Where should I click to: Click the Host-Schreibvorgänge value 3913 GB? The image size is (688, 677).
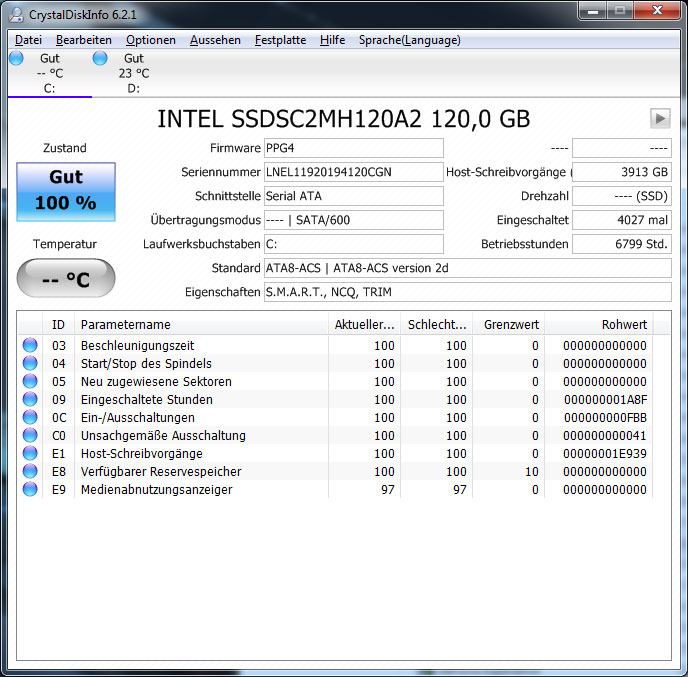[x=622, y=172]
